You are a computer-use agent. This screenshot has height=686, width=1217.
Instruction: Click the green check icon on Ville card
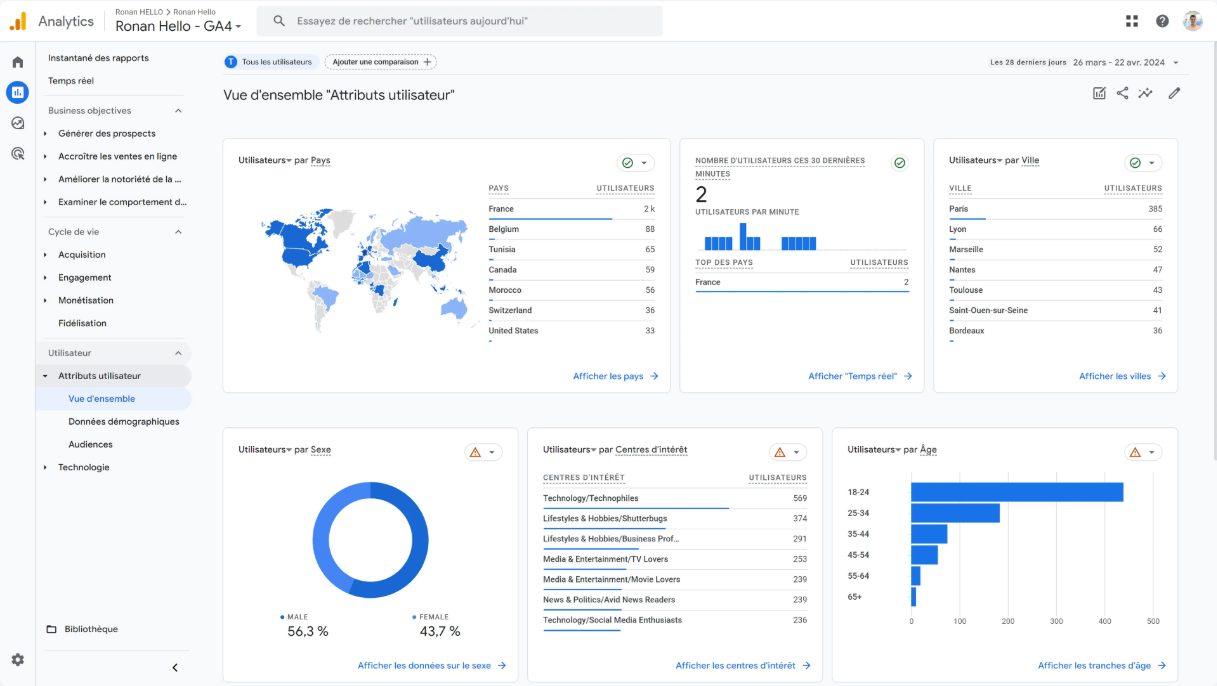1135,163
